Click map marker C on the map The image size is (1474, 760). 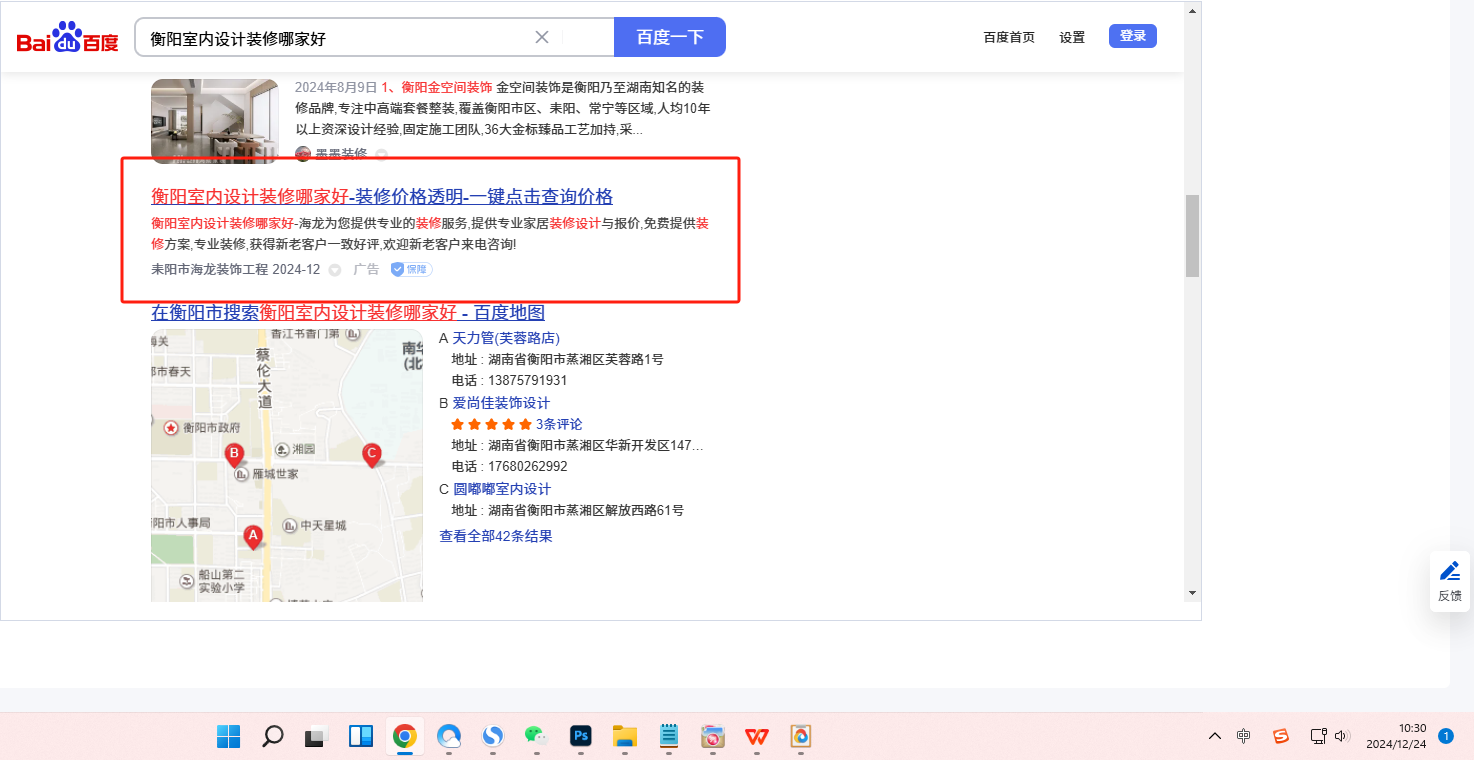pos(371,455)
